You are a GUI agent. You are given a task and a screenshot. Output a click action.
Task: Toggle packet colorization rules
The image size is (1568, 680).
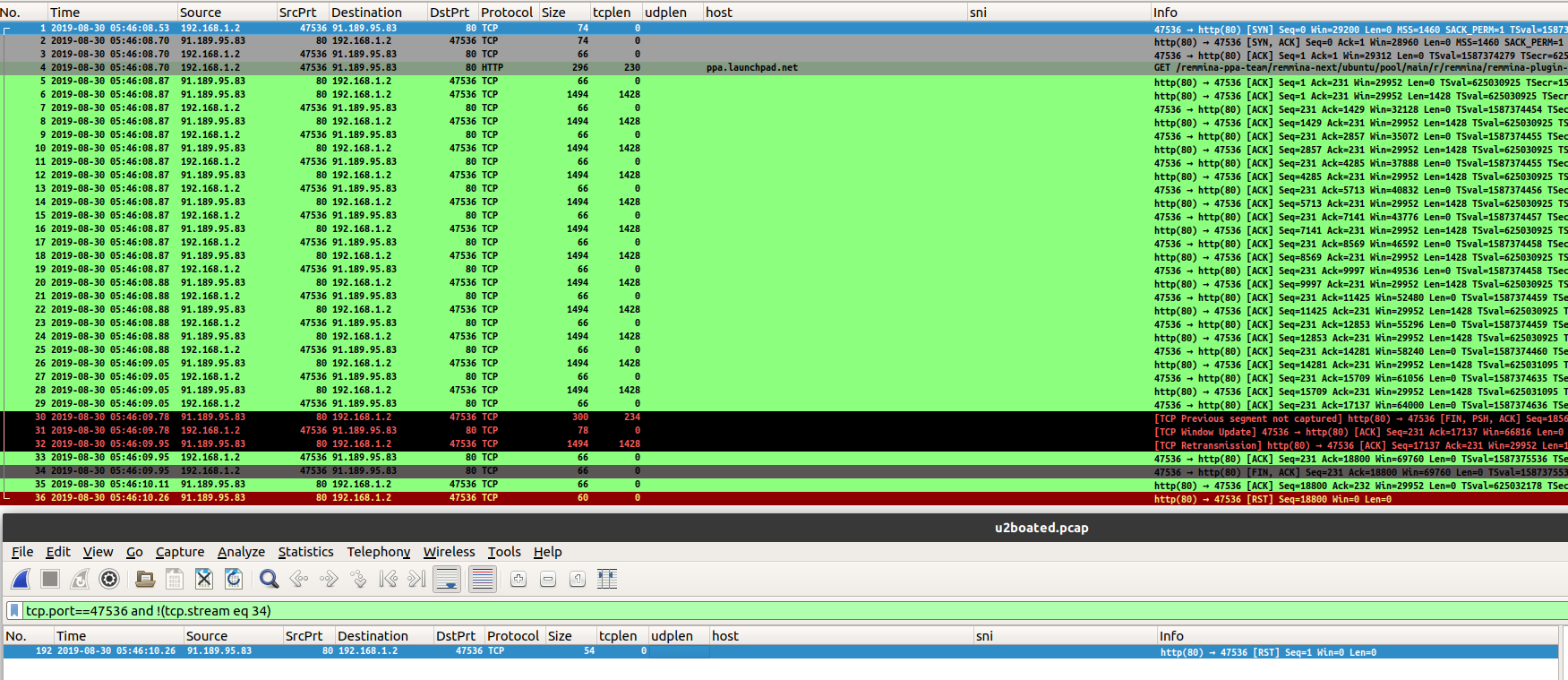[x=483, y=580]
